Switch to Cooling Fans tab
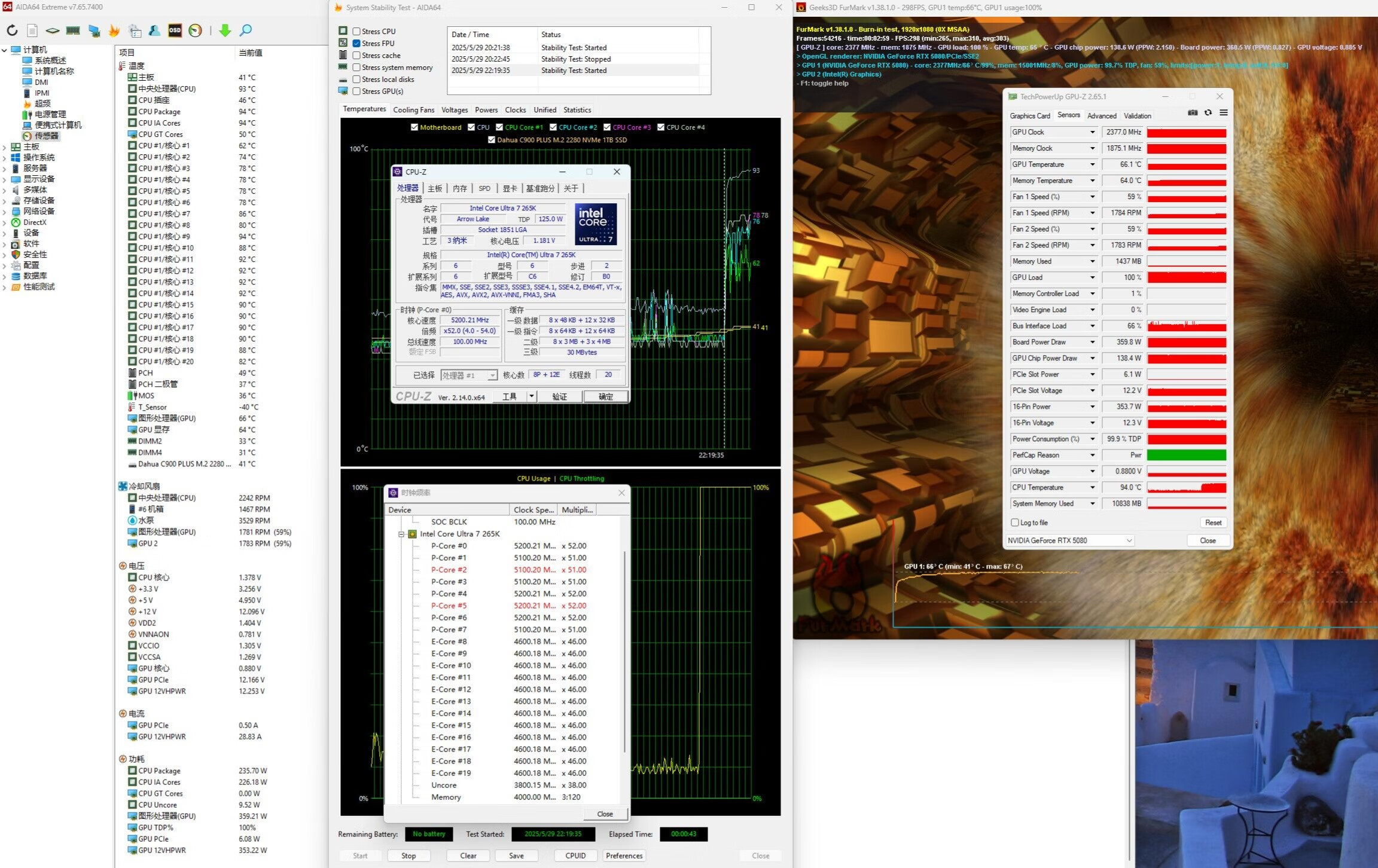Image resolution: width=1378 pixels, height=868 pixels. (x=413, y=110)
